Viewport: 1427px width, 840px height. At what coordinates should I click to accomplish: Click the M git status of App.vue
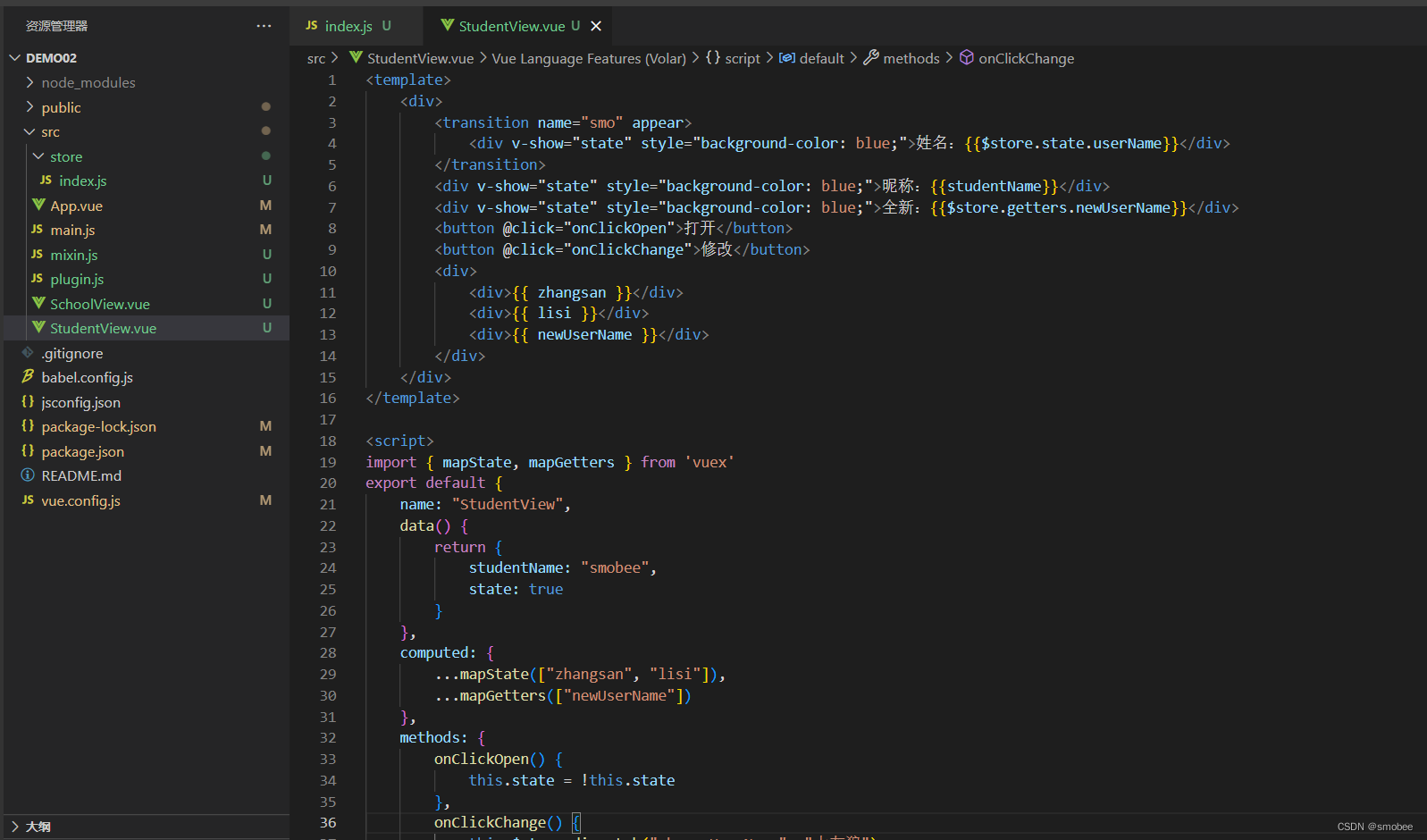click(265, 206)
